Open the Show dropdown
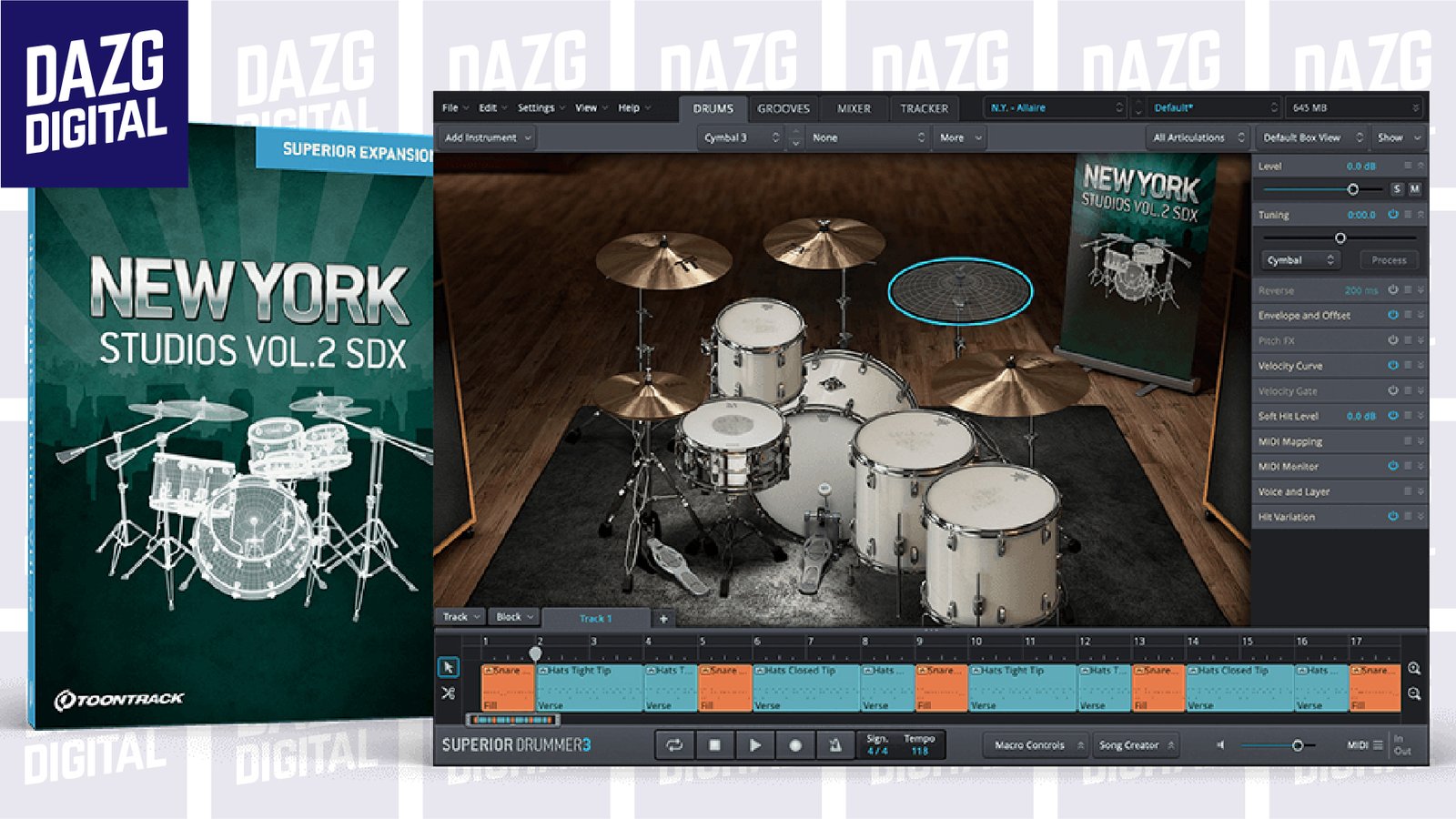 (1399, 137)
